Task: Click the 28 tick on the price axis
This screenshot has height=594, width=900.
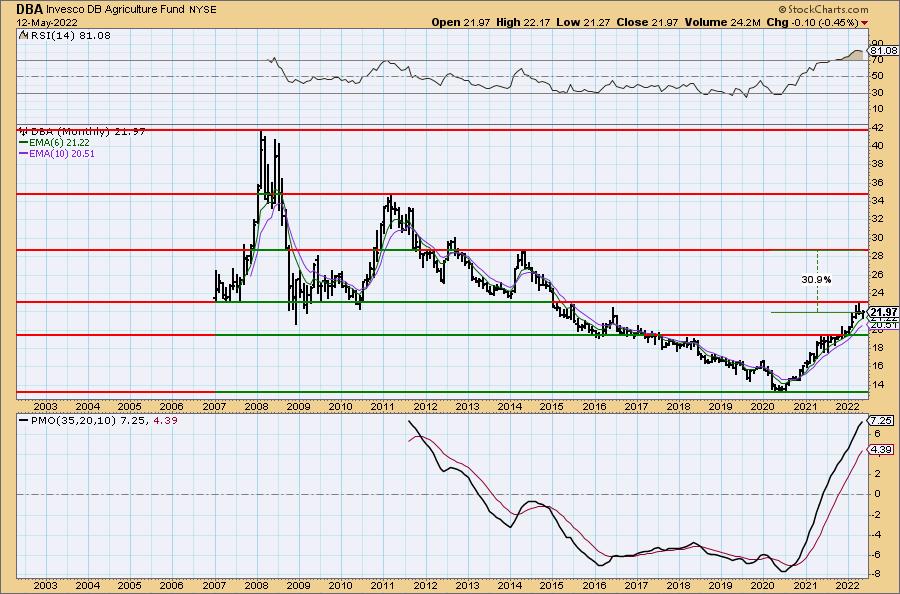Action: pyautogui.click(x=878, y=256)
